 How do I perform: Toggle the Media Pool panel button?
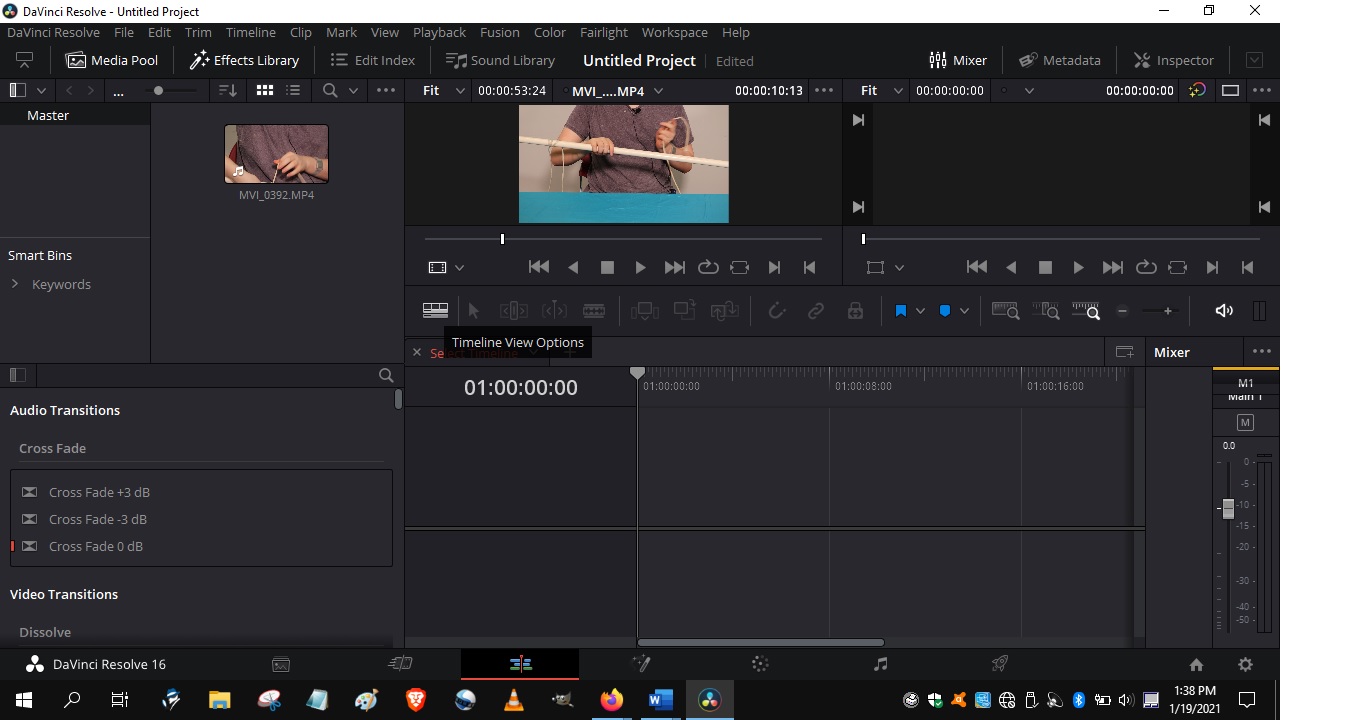tap(112, 60)
